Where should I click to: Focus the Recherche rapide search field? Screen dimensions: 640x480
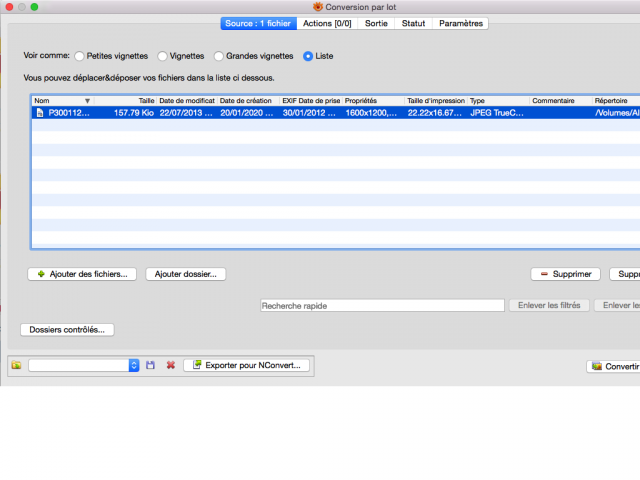tap(382, 305)
